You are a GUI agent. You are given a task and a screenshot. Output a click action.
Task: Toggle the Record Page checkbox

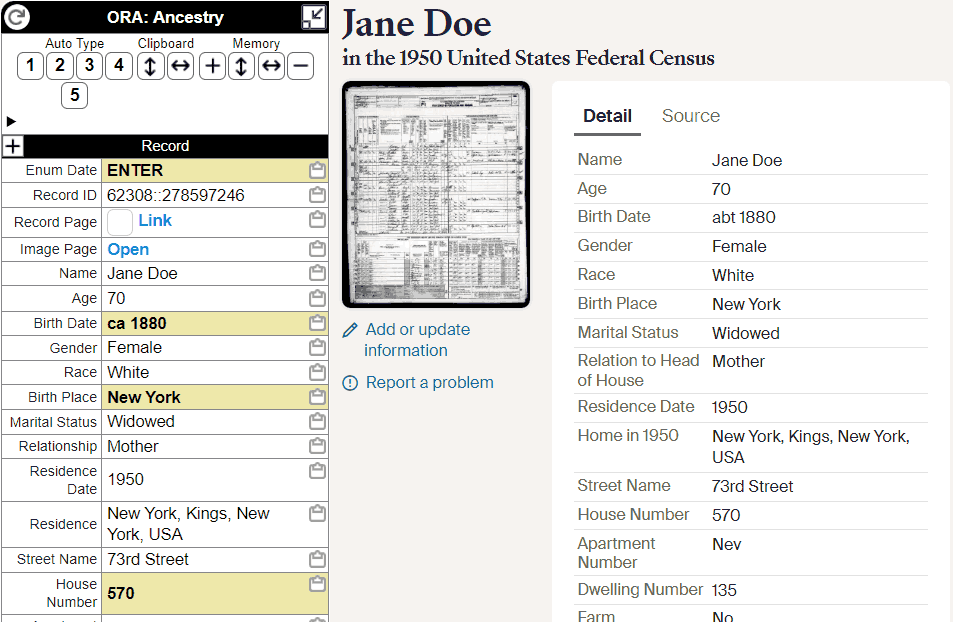coord(120,222)
